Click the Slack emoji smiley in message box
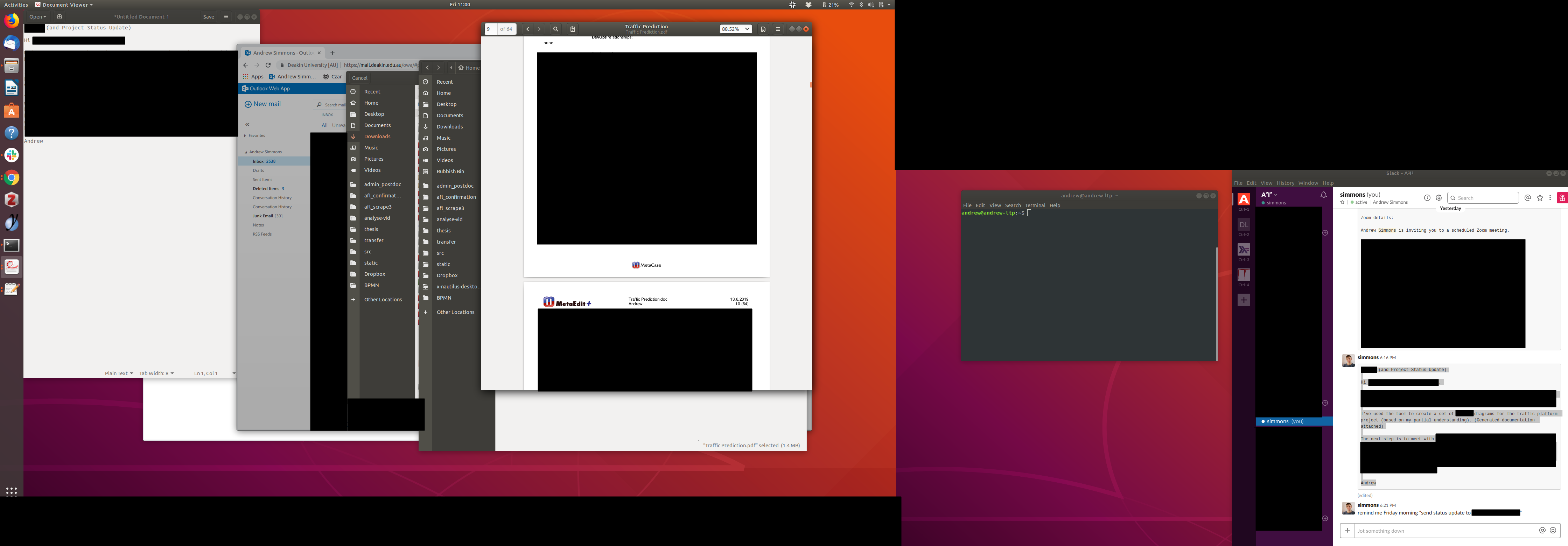The width and height of the screenshot is (1568, 546). (1553, 530)
